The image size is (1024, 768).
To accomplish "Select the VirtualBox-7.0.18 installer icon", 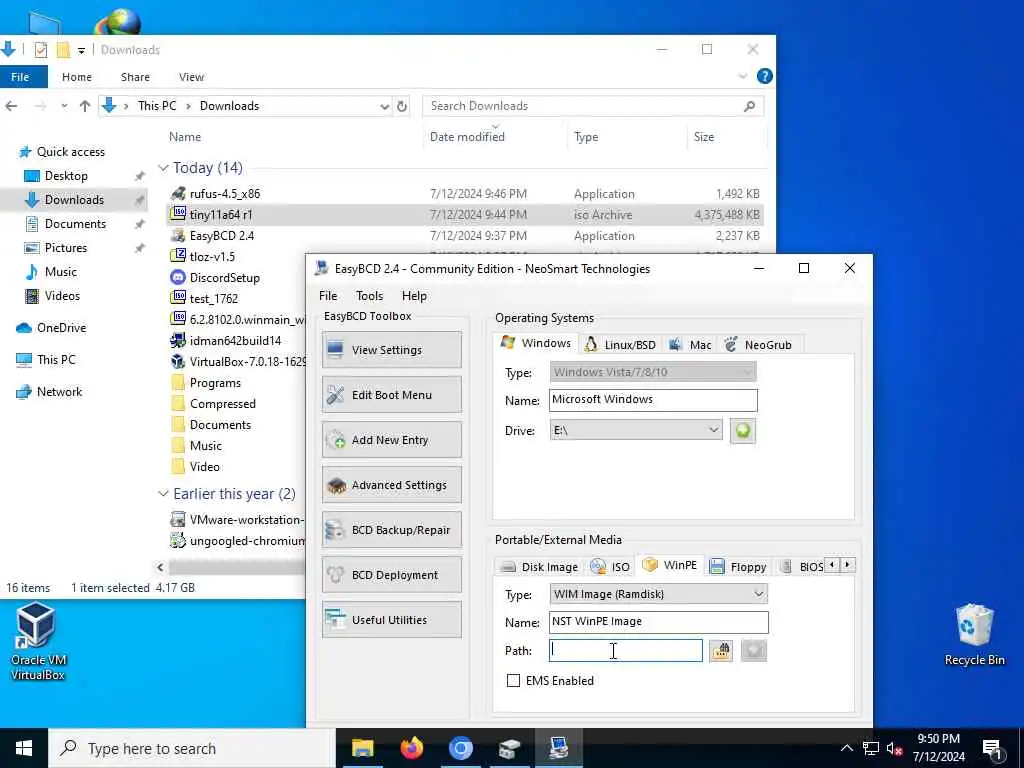I will point(178,361).
